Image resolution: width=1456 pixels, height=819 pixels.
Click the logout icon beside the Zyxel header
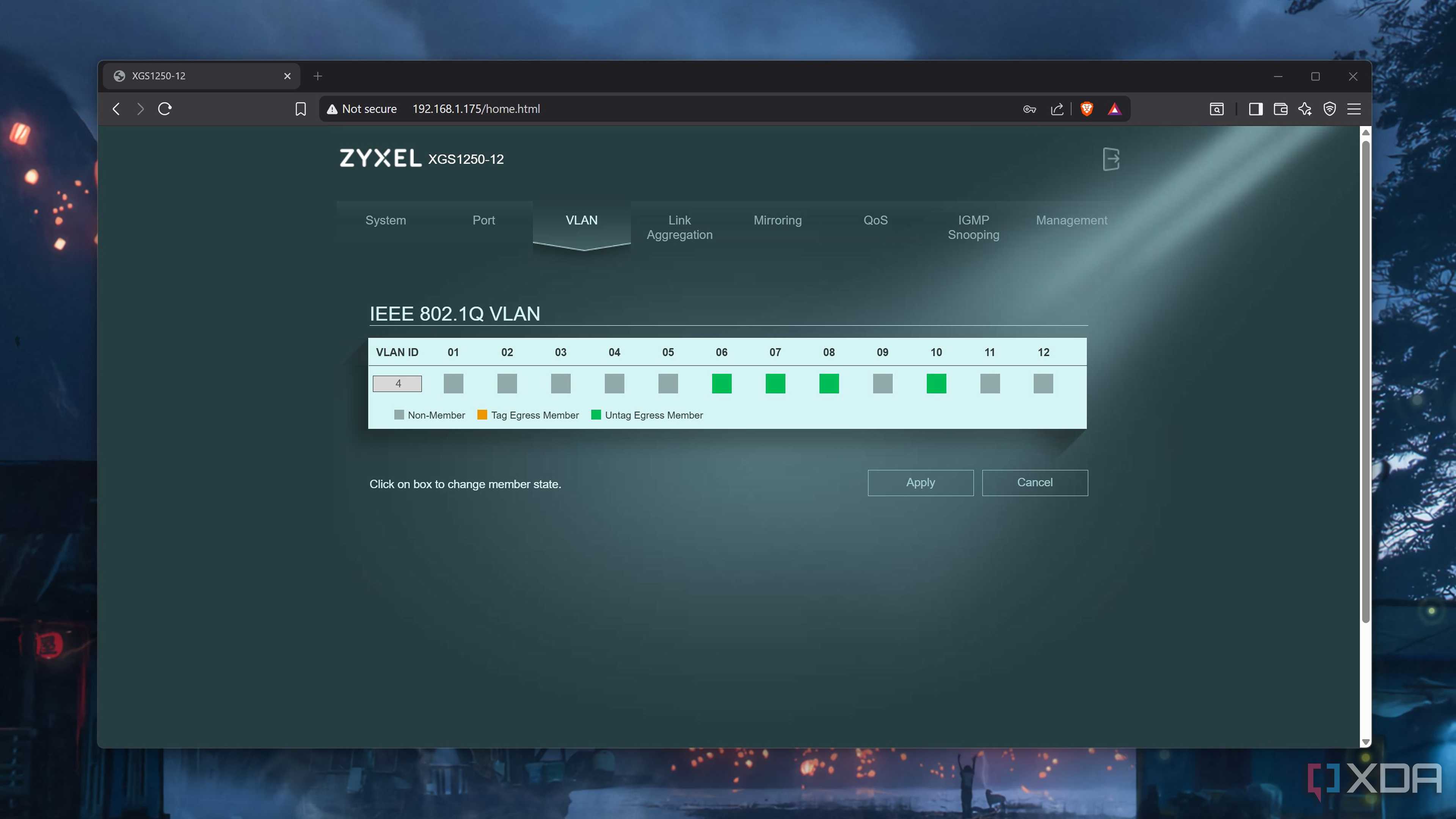[1111, 159]
